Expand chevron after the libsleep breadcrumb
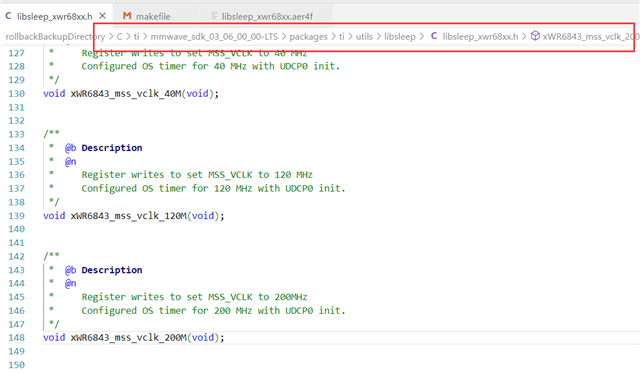 421,37
